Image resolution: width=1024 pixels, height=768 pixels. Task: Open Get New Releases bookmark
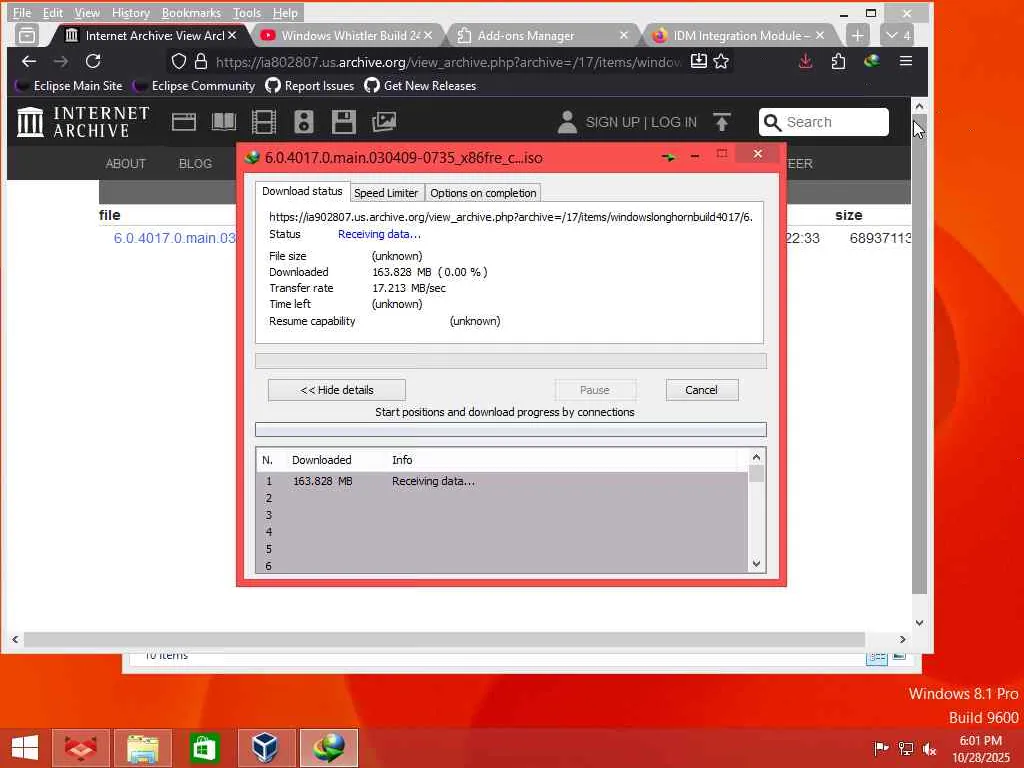tap(420, 86)
